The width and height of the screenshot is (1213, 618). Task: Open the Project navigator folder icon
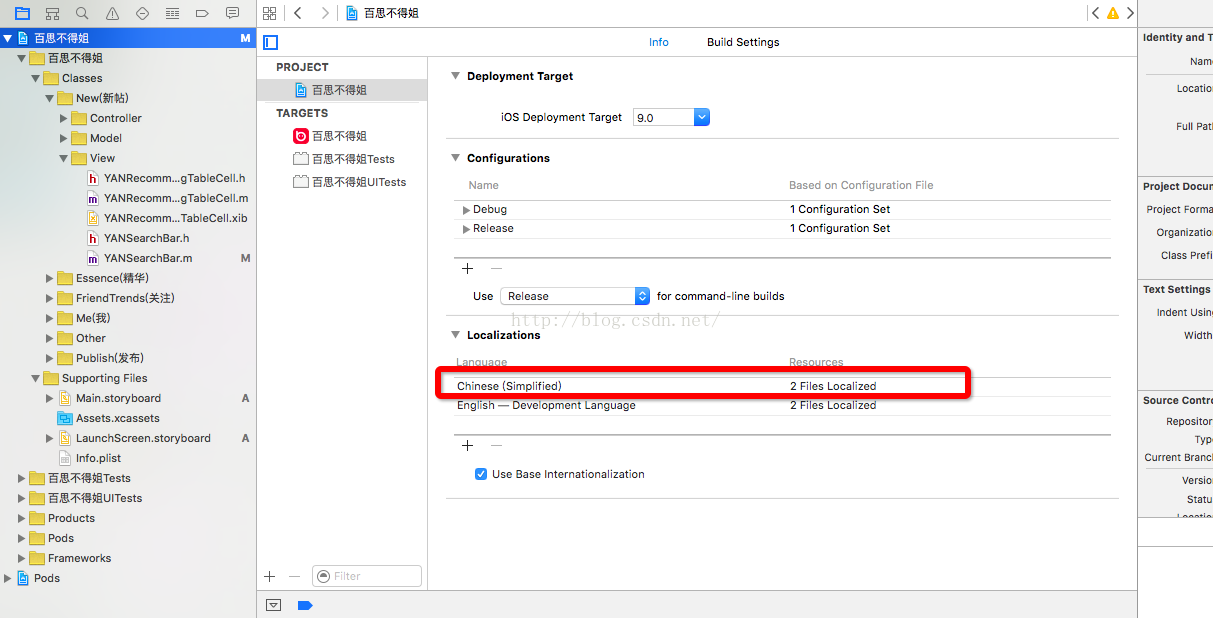click(22, 13)
